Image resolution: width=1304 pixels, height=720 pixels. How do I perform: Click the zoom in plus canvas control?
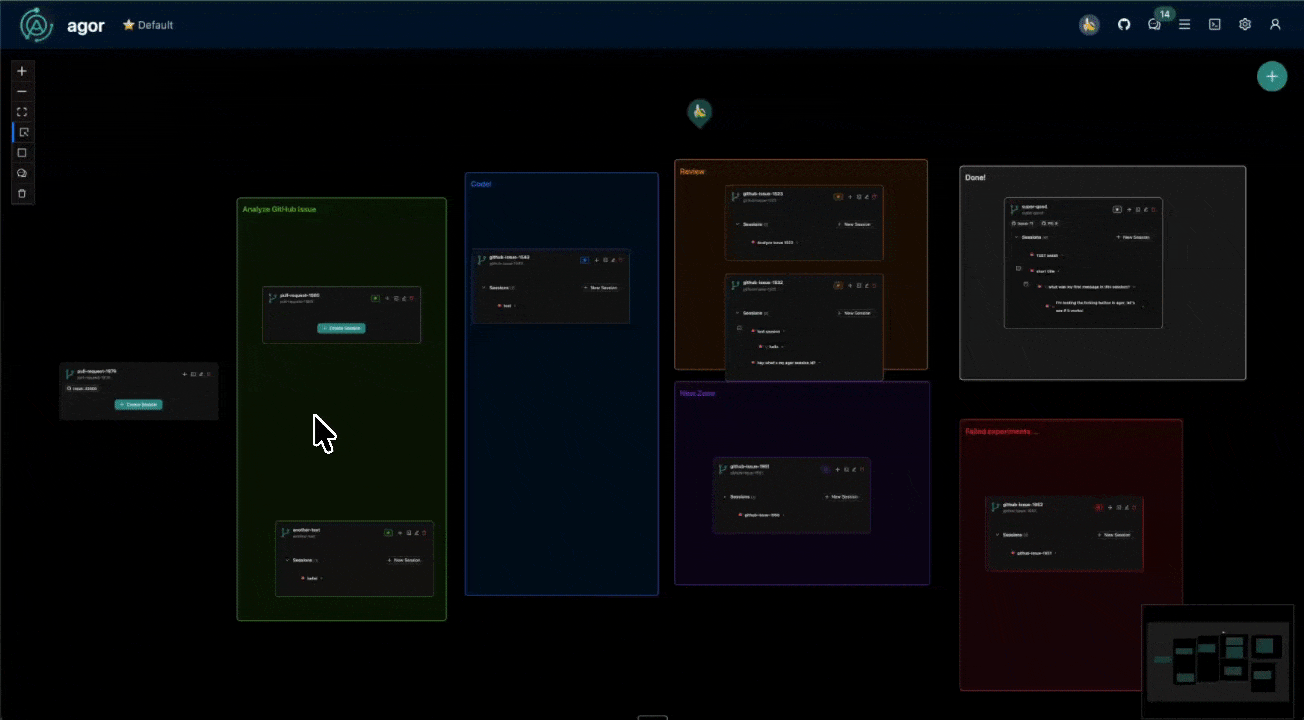[22, 71]
